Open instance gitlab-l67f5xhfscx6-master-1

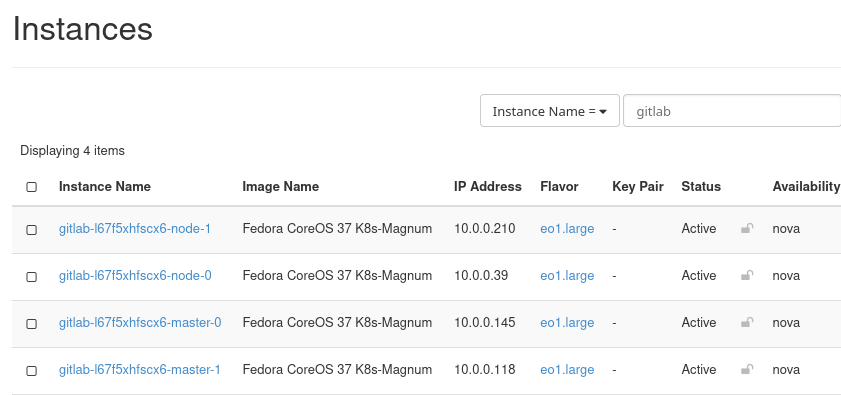point(139,370)
